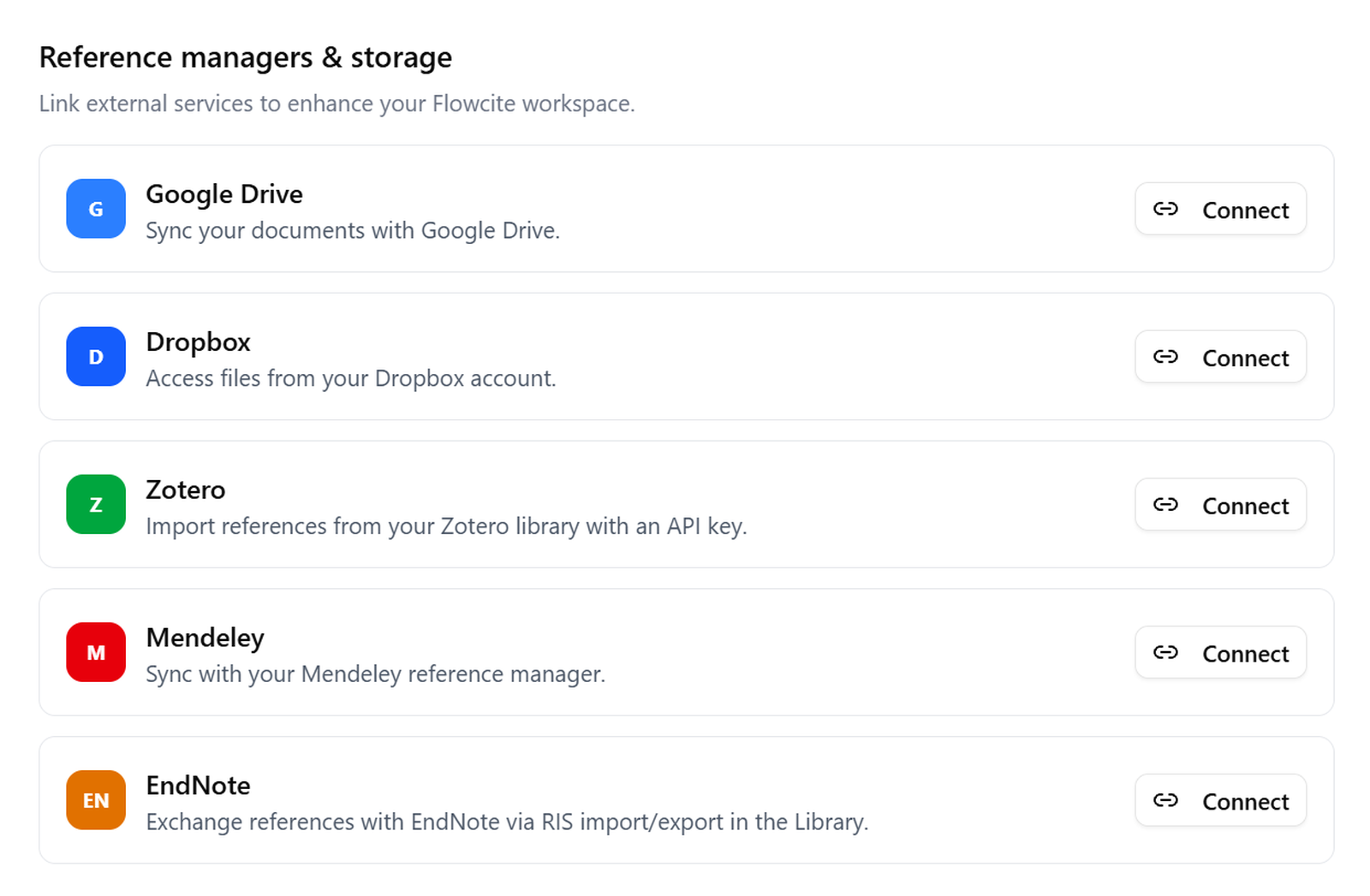Select the Zotero title text
The height and width of the screenshot is (896, 1370).
point(186,490)
